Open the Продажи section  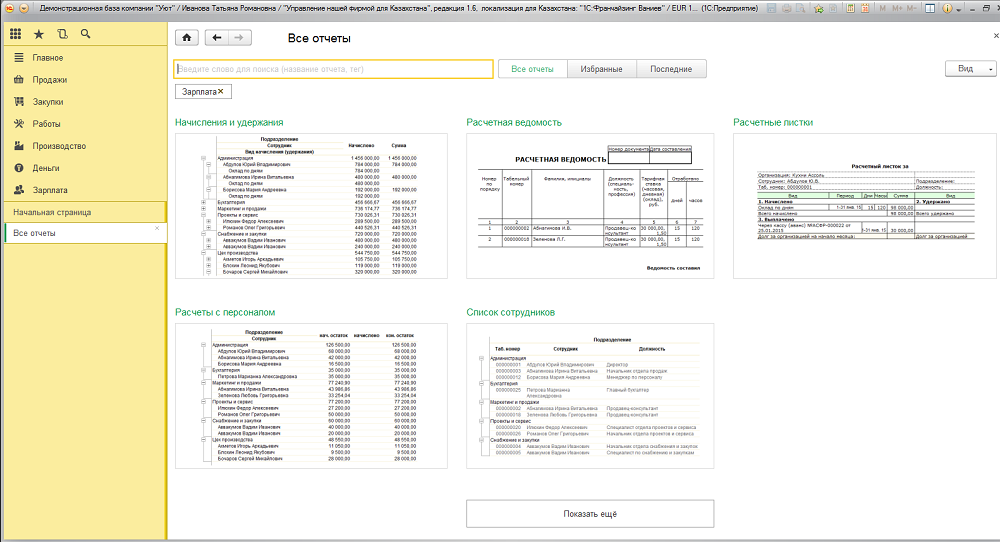tap(49, 80)
